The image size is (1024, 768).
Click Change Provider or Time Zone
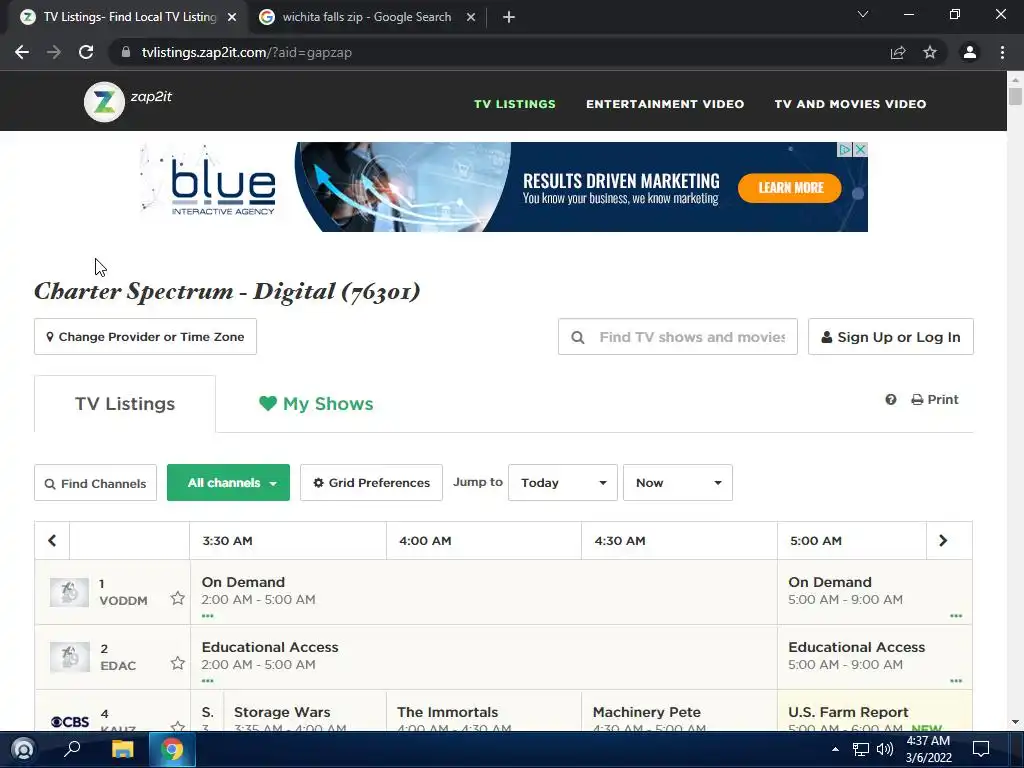[x=145, y=337]
